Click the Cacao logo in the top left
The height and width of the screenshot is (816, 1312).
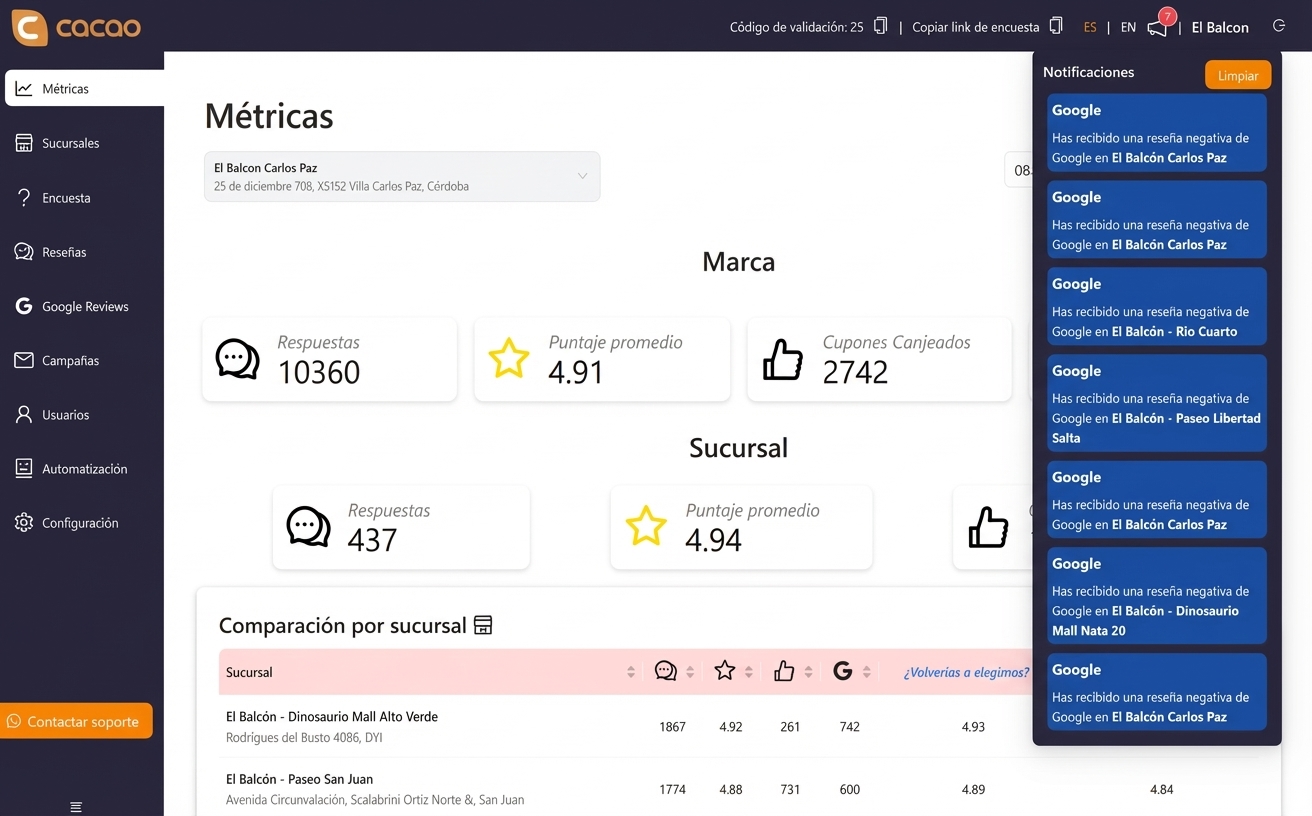pyautogui.click(x=75, y=27)
